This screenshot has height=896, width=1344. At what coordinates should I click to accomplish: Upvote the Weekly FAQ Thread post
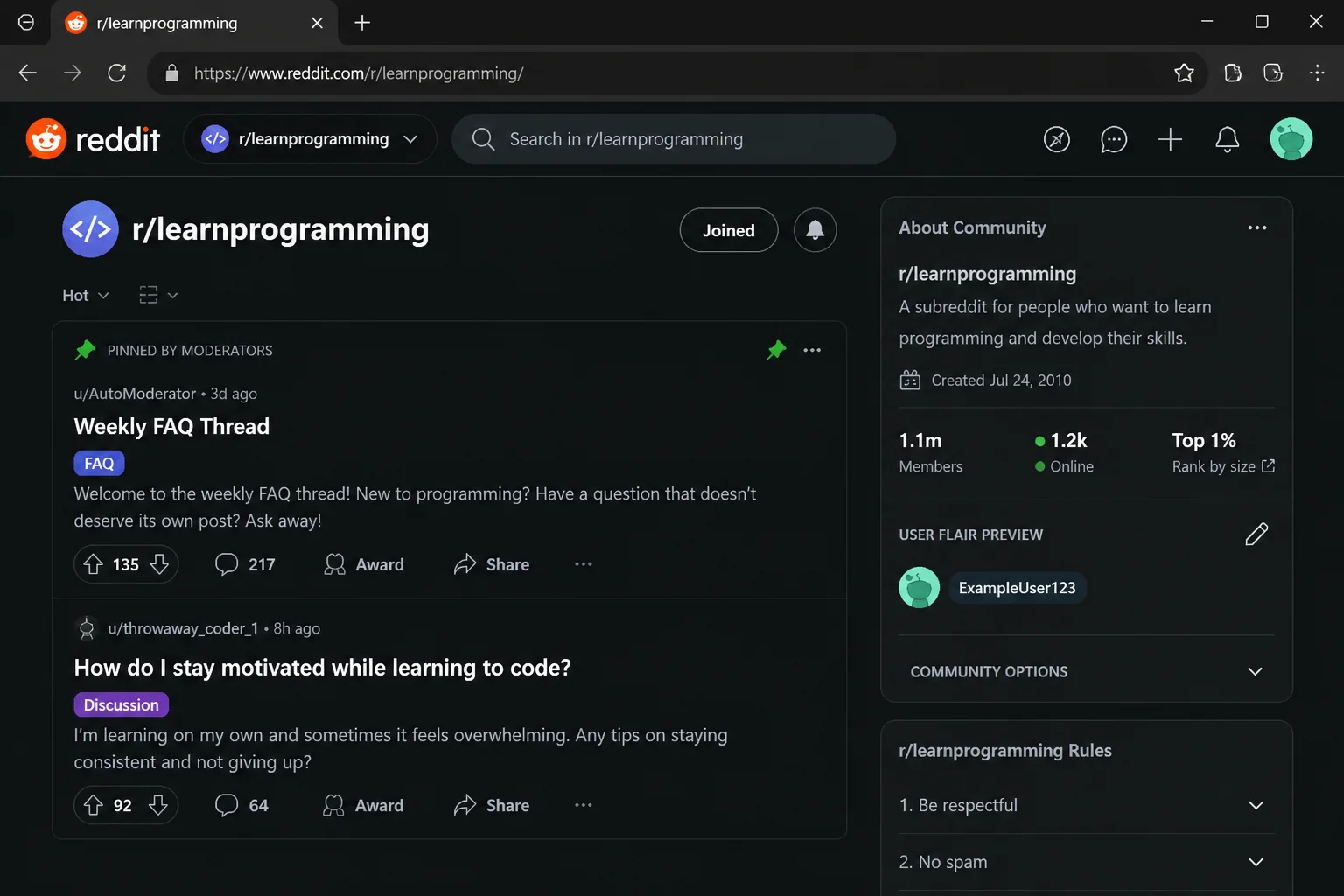(x=94, y=564)
